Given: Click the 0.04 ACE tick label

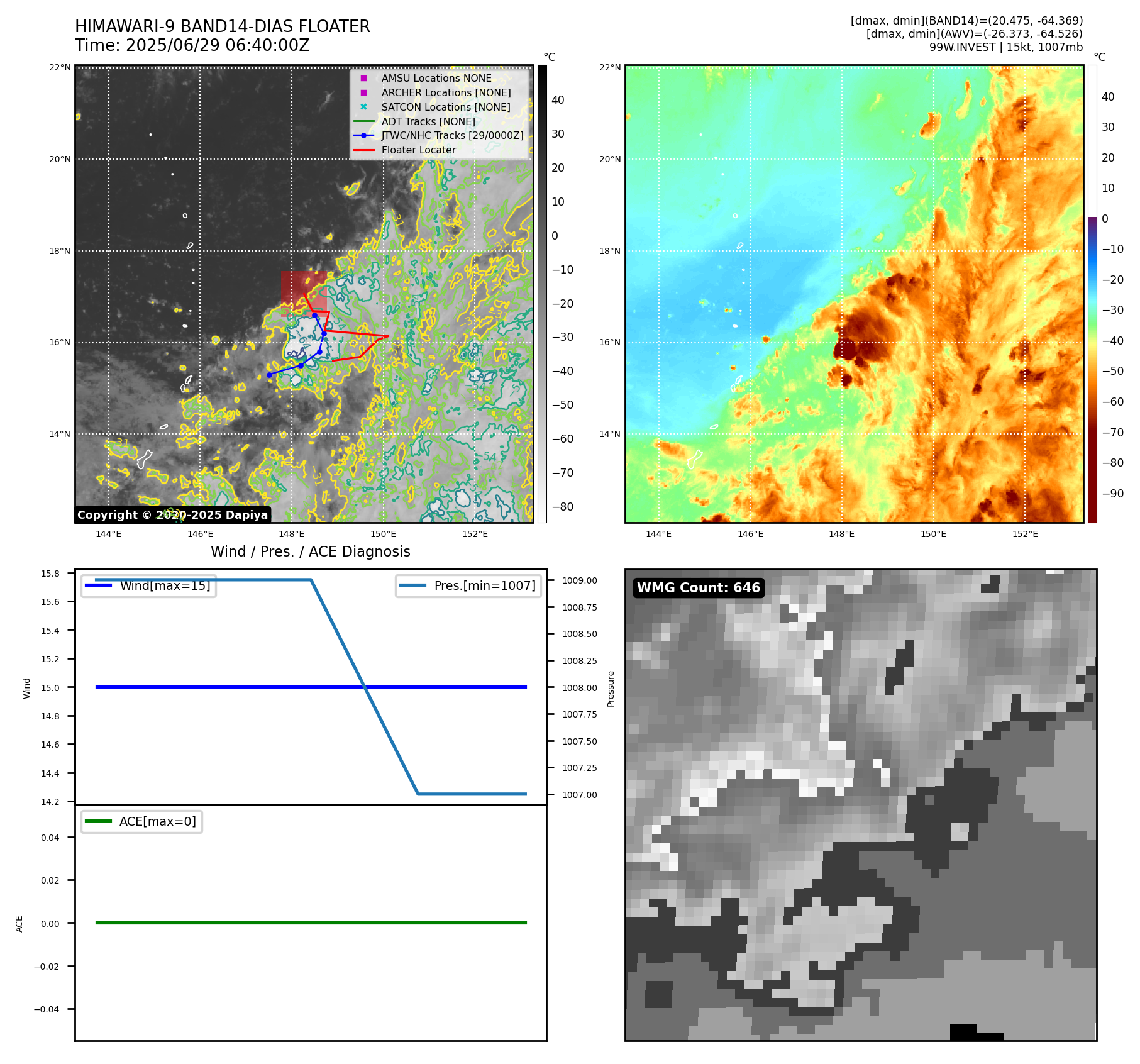Looking at the screenshot, I should [50, 838].
